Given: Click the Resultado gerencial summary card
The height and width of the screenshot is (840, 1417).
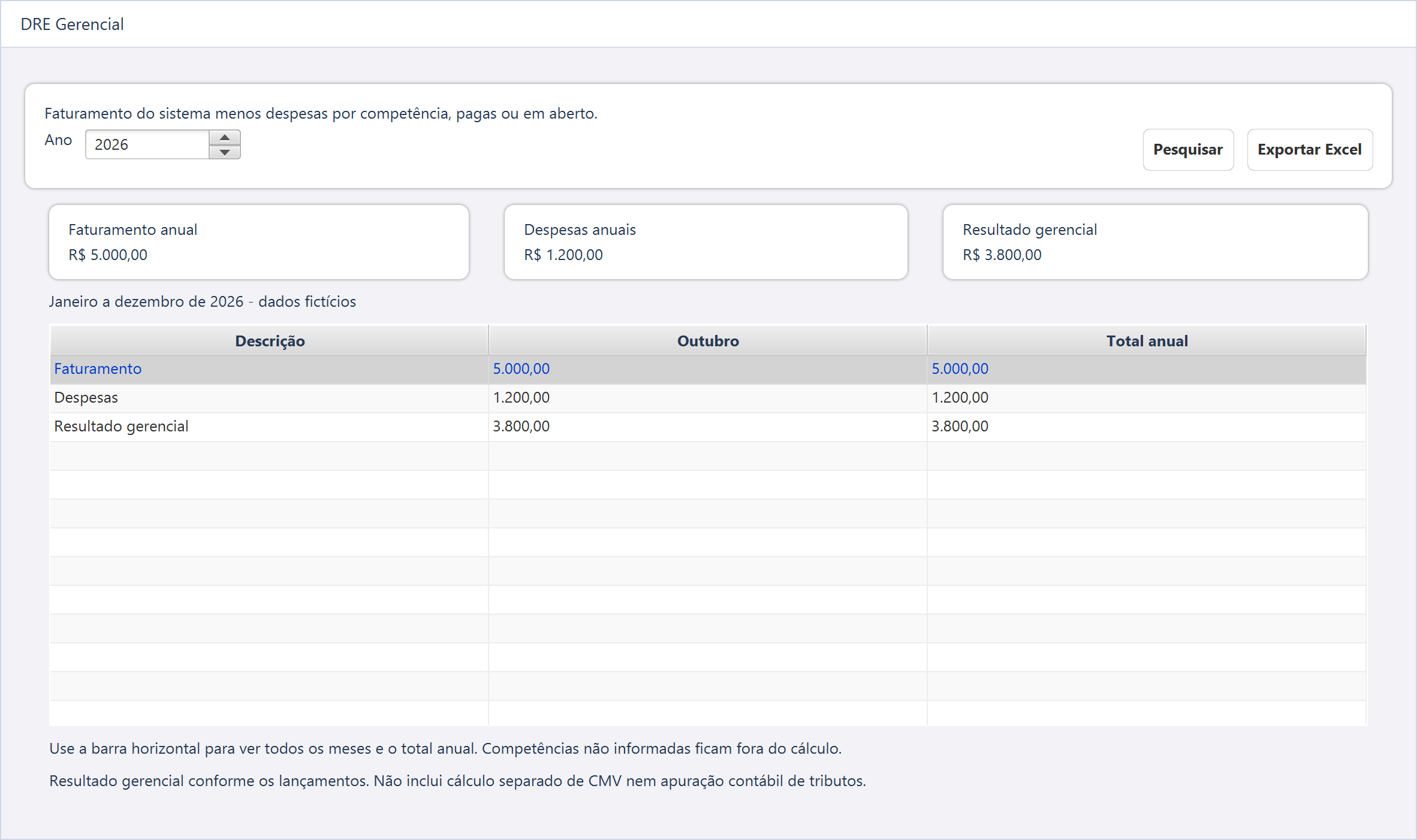Looking at the screenshot, I should pyautogui.click(x=1156, y=242).
